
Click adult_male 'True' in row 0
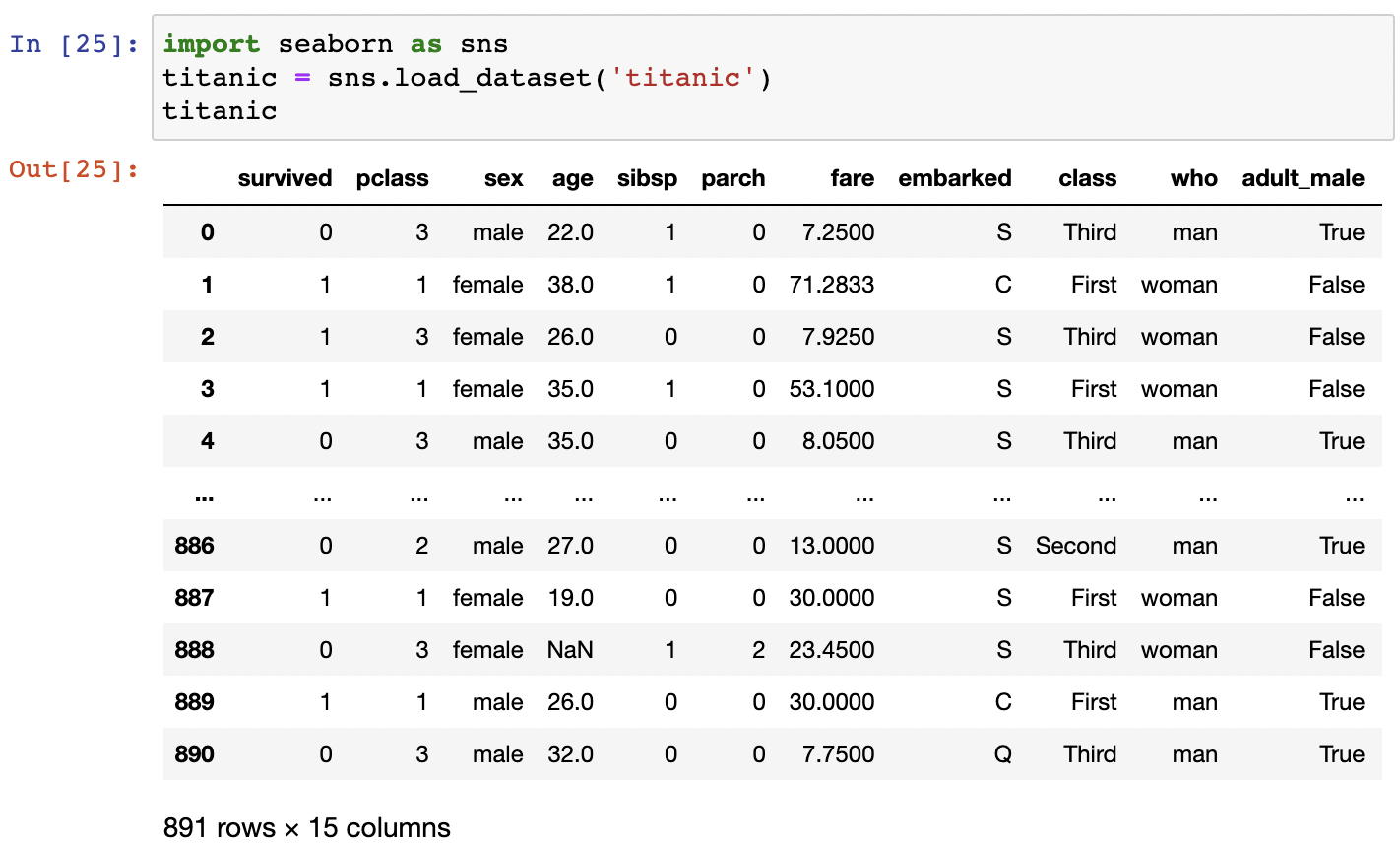coord(1342,232)
